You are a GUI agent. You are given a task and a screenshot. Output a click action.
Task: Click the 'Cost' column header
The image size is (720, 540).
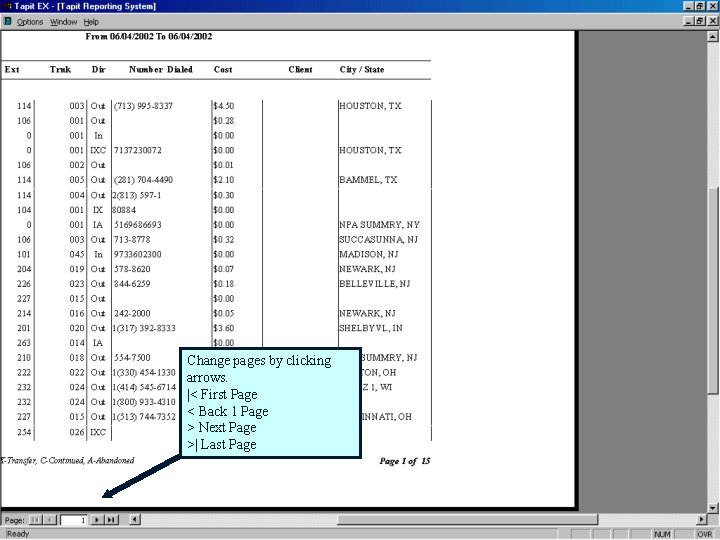point(223,69)
